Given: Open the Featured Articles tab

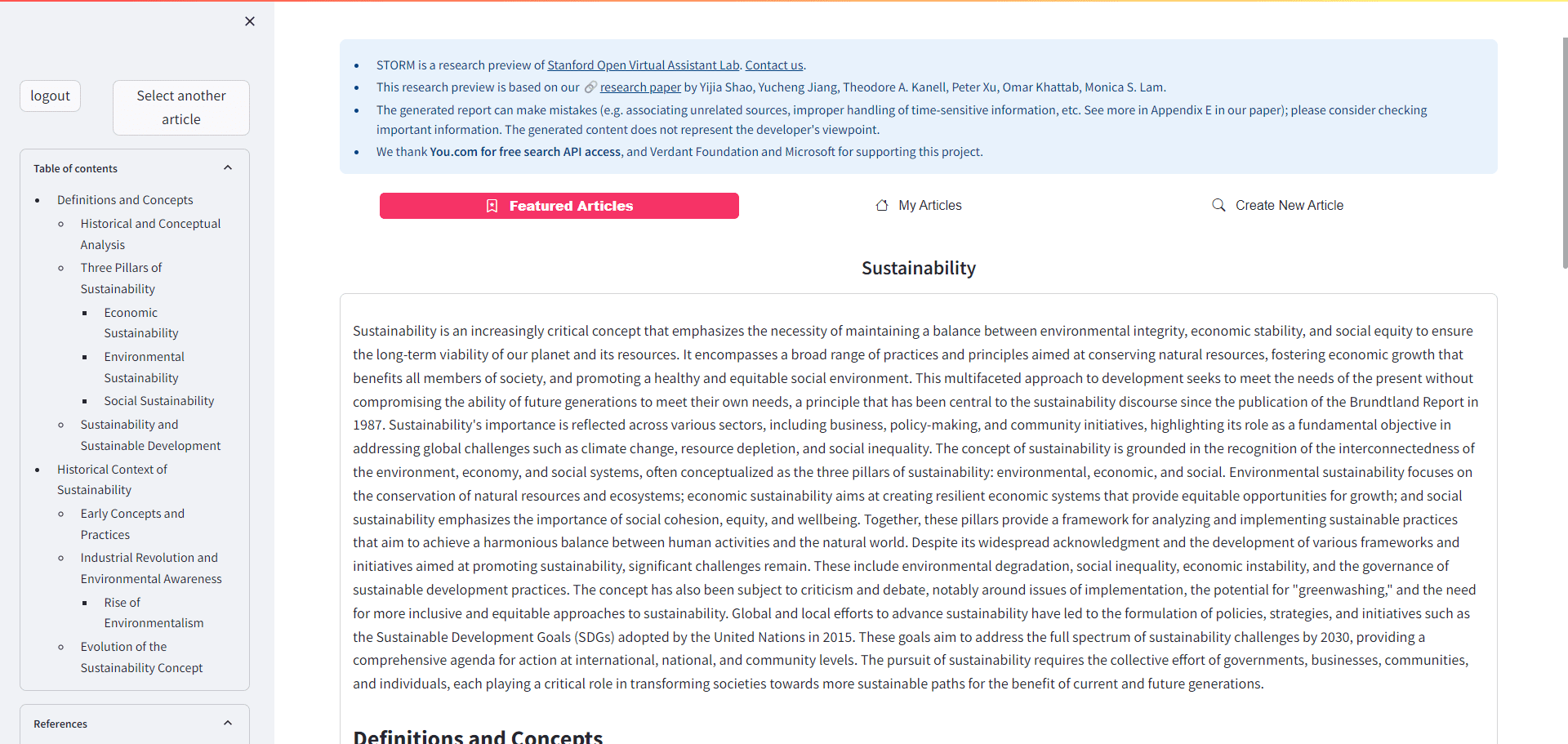Looking at the screenshot, I should click(559, 206).
